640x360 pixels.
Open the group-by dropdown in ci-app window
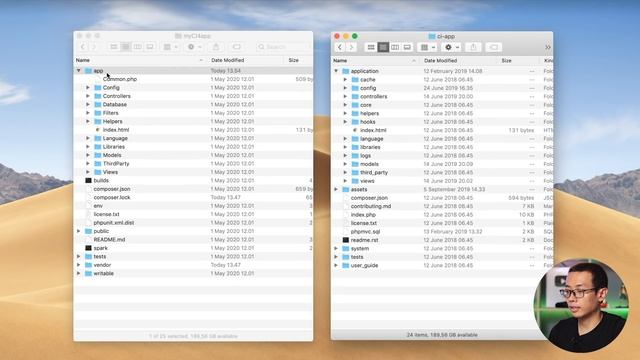(427, 47)
